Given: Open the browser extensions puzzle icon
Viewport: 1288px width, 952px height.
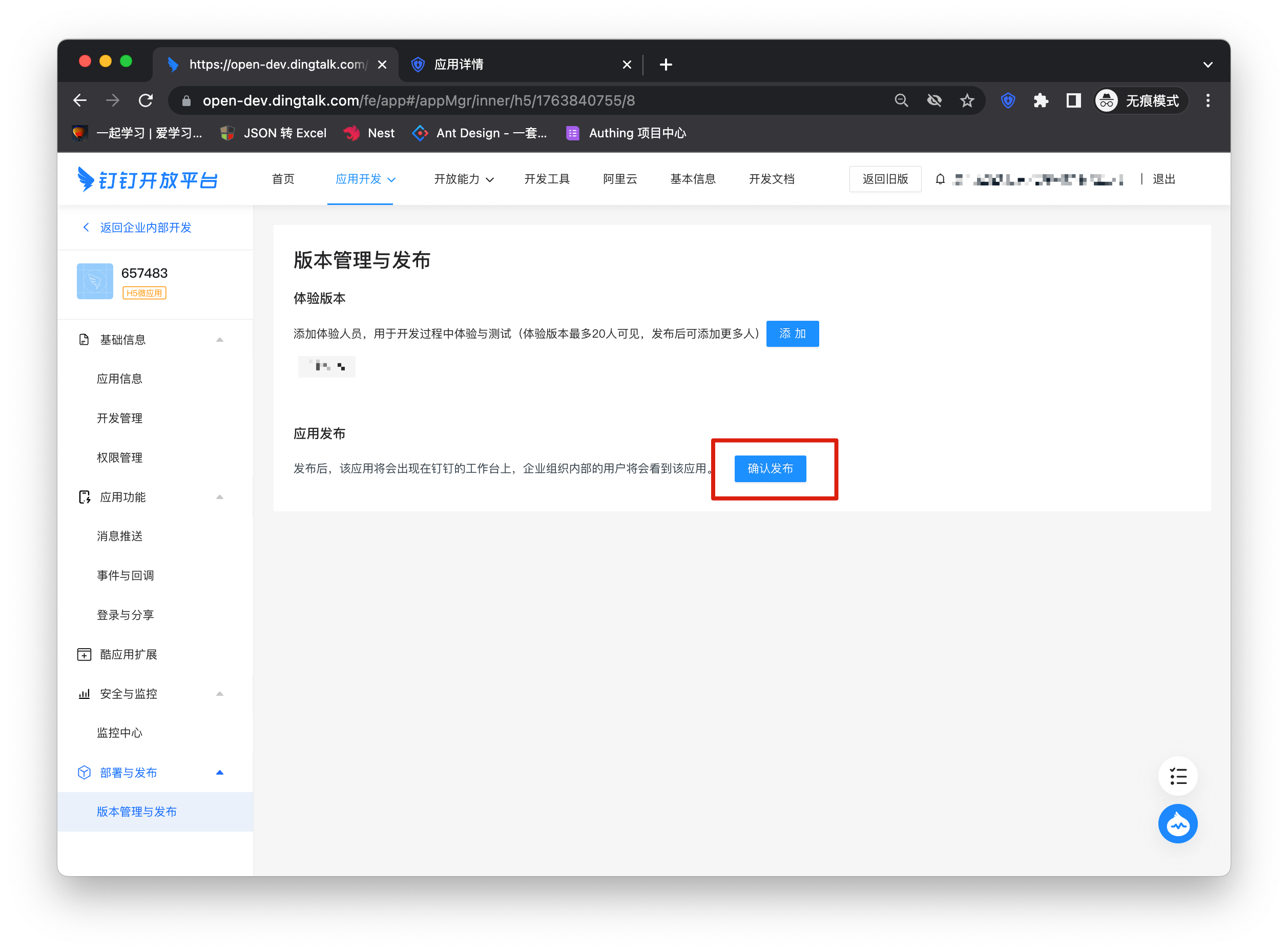Looking at the screenshot, I should pos(1040,101).
